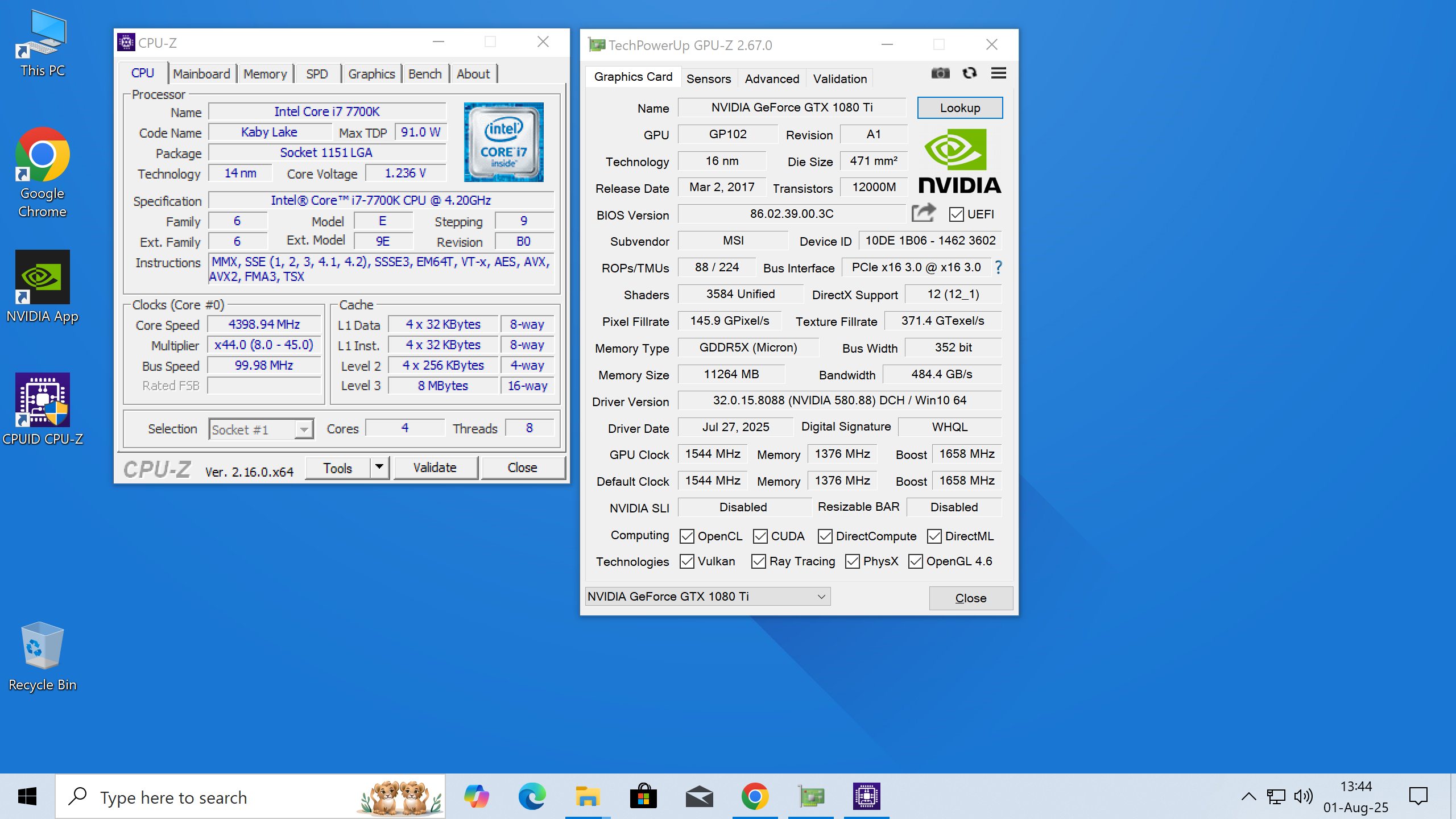Click network icon in system tray
The height and width of the screenshot is (819, 1456).
[1276, 796]
